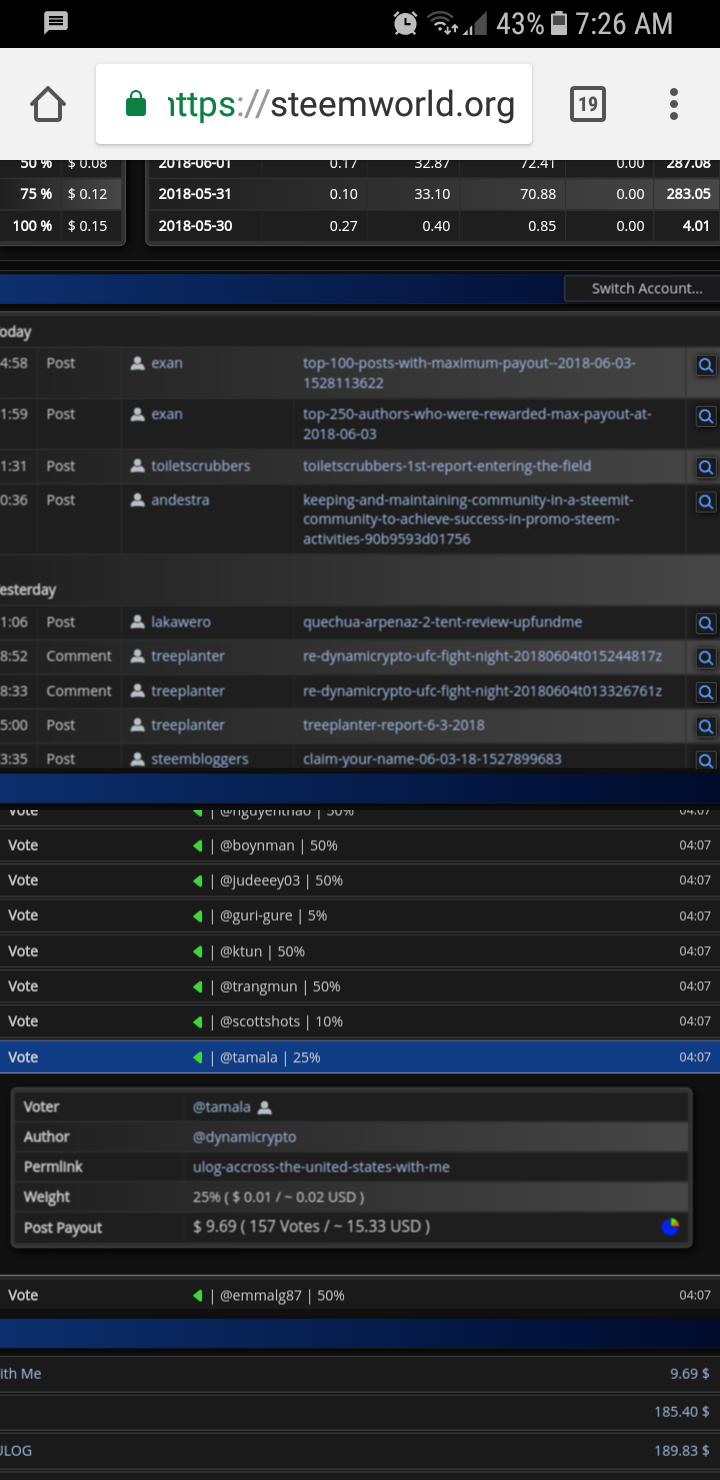The width and height of the screenshot is (720, 1480).
Task: Click user icon next to steembloggers
Action: click(x=138, y=759)
